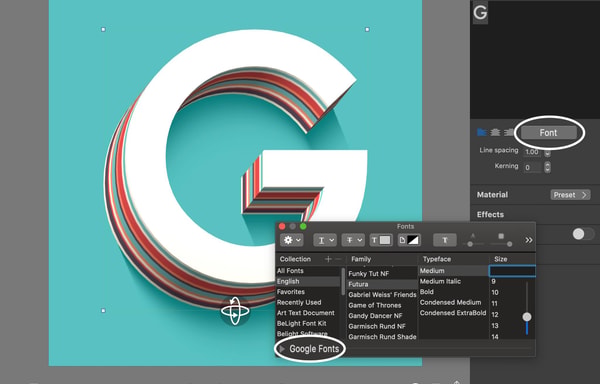
Task: Click the vertical font size slider knob
Action: [527, 317]
